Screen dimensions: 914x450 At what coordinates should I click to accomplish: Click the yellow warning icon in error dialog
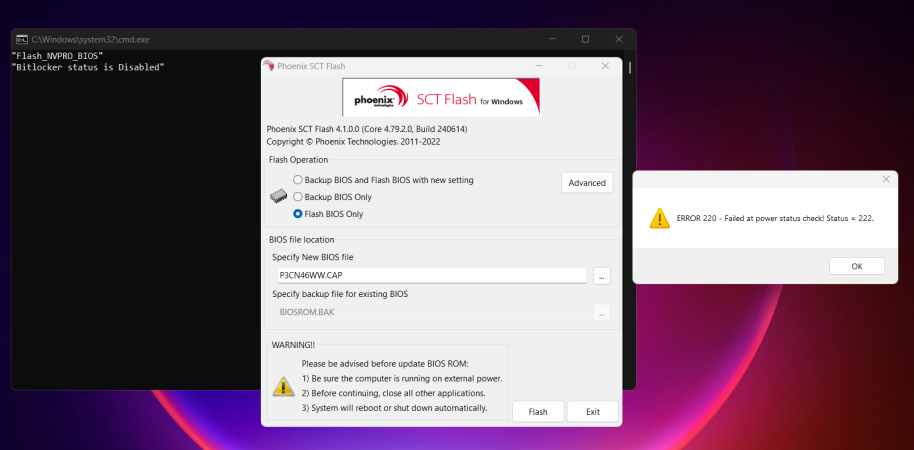[x=660, y=218]
